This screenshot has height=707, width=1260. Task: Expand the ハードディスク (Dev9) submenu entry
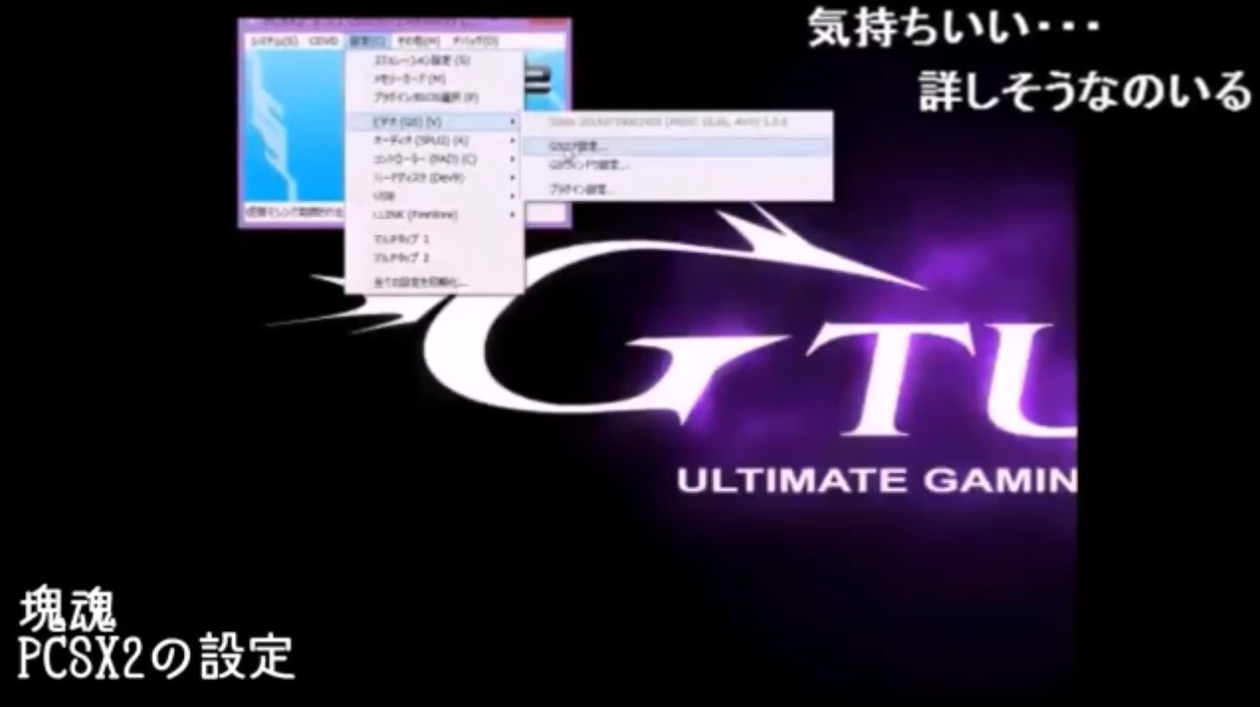tap(433, 177)
